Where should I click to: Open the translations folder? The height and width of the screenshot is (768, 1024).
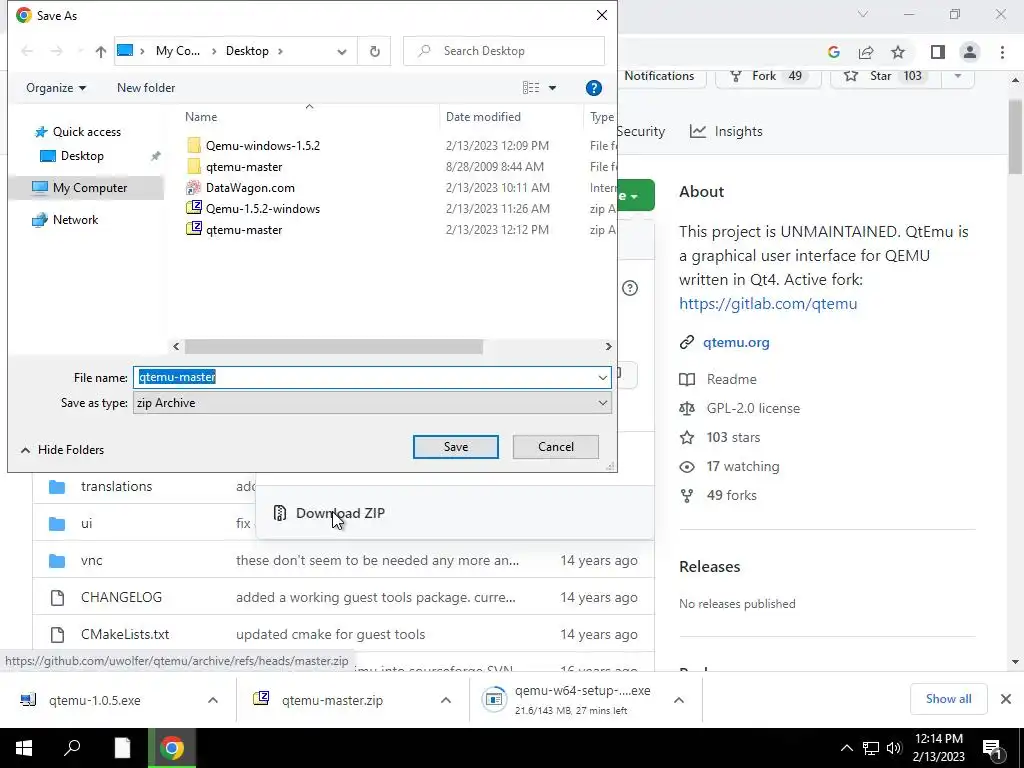tap(116, 487)
